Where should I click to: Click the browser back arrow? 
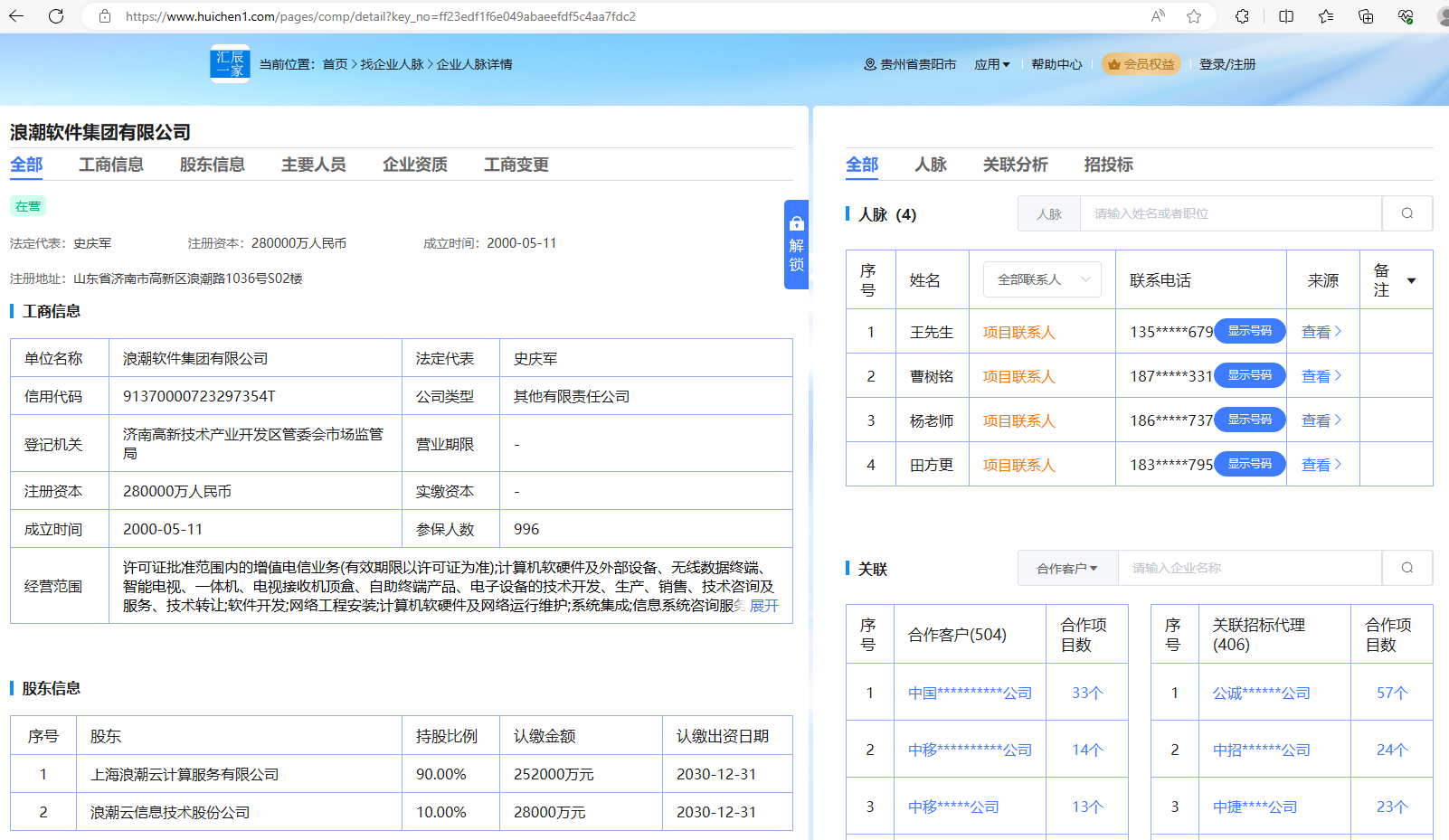[x=16, y=16]
